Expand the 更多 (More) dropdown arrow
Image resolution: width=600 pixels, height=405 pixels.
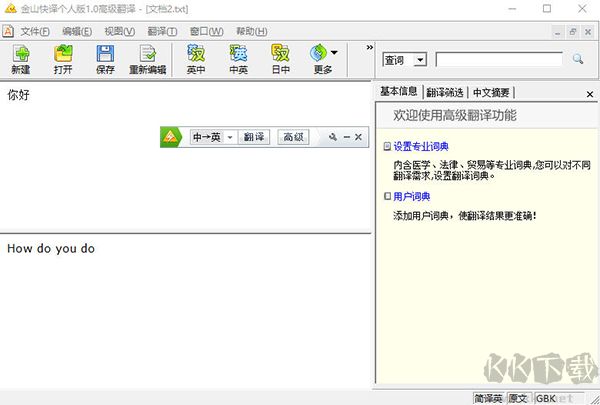335,53
